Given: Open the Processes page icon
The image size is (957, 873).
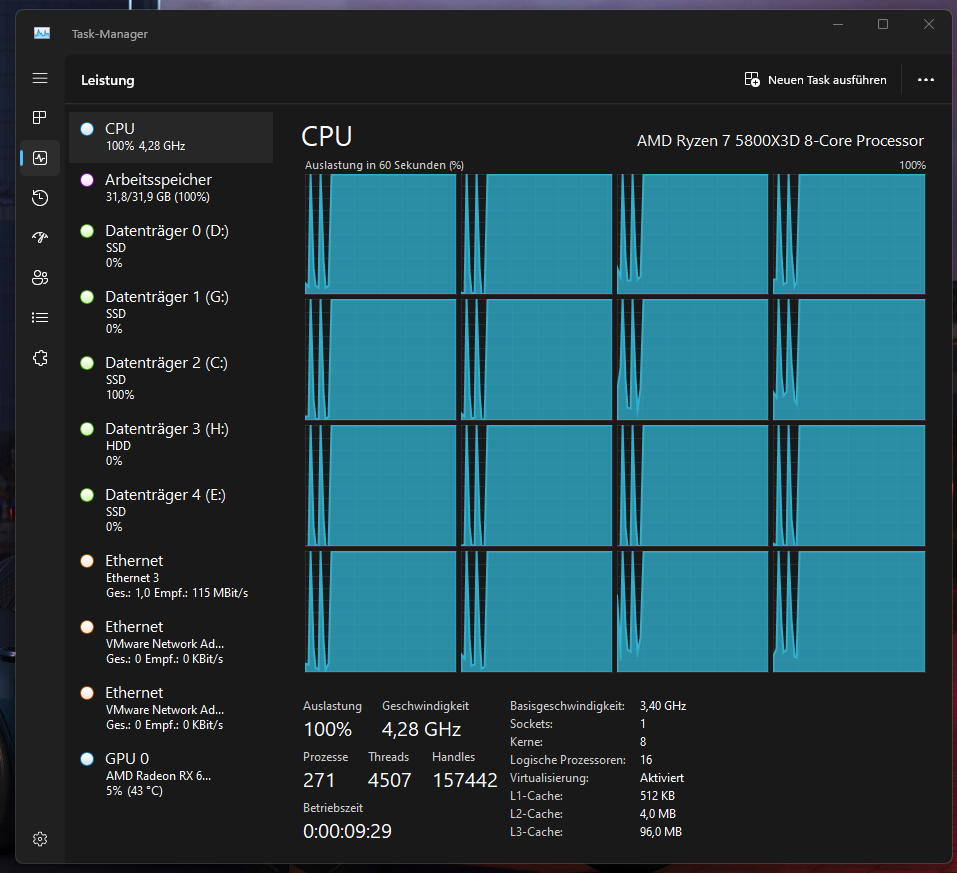Looking at the screenshot, I should point(40,118).
